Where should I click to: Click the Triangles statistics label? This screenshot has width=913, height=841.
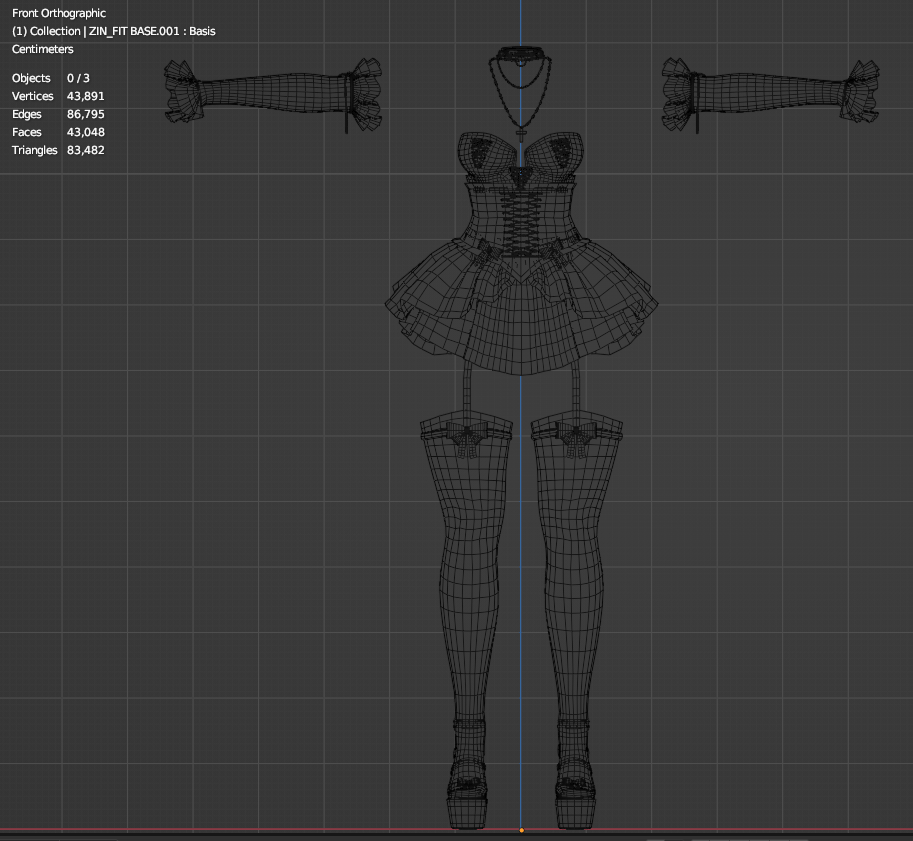[35, 150]
